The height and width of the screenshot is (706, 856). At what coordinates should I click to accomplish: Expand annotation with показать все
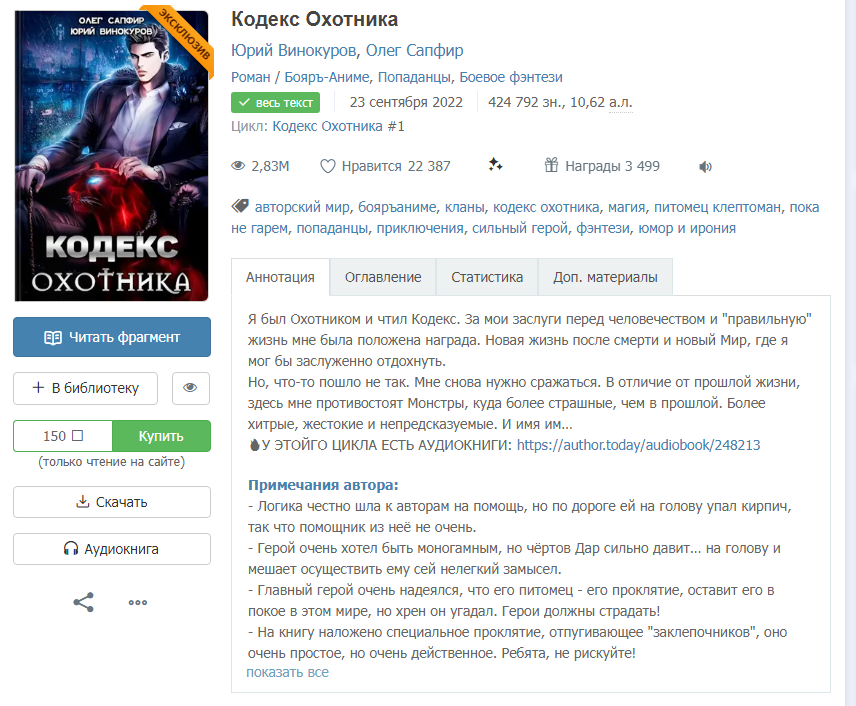(x=287, y=672)
